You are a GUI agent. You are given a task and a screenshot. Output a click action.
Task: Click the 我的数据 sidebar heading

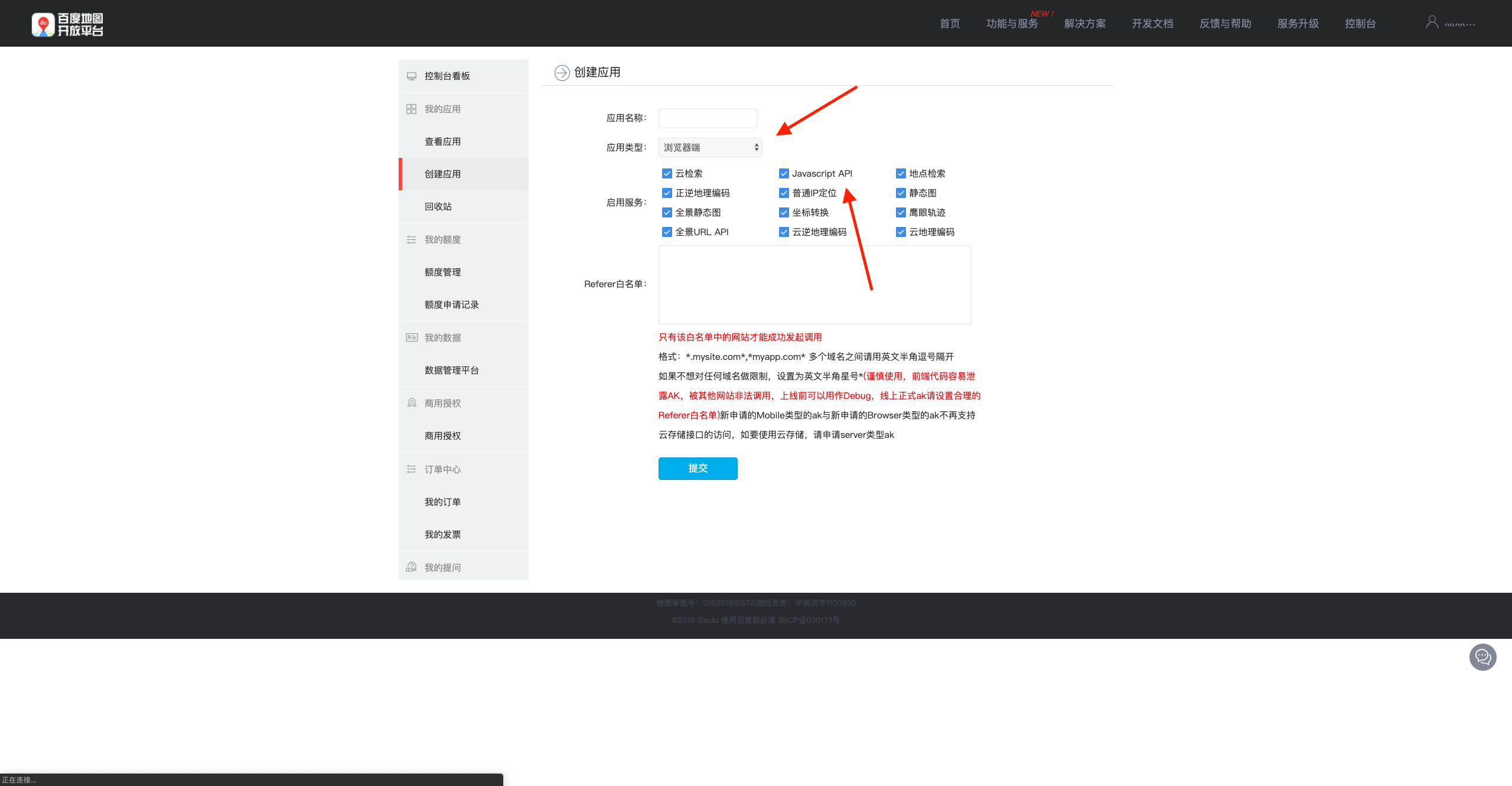442,337
